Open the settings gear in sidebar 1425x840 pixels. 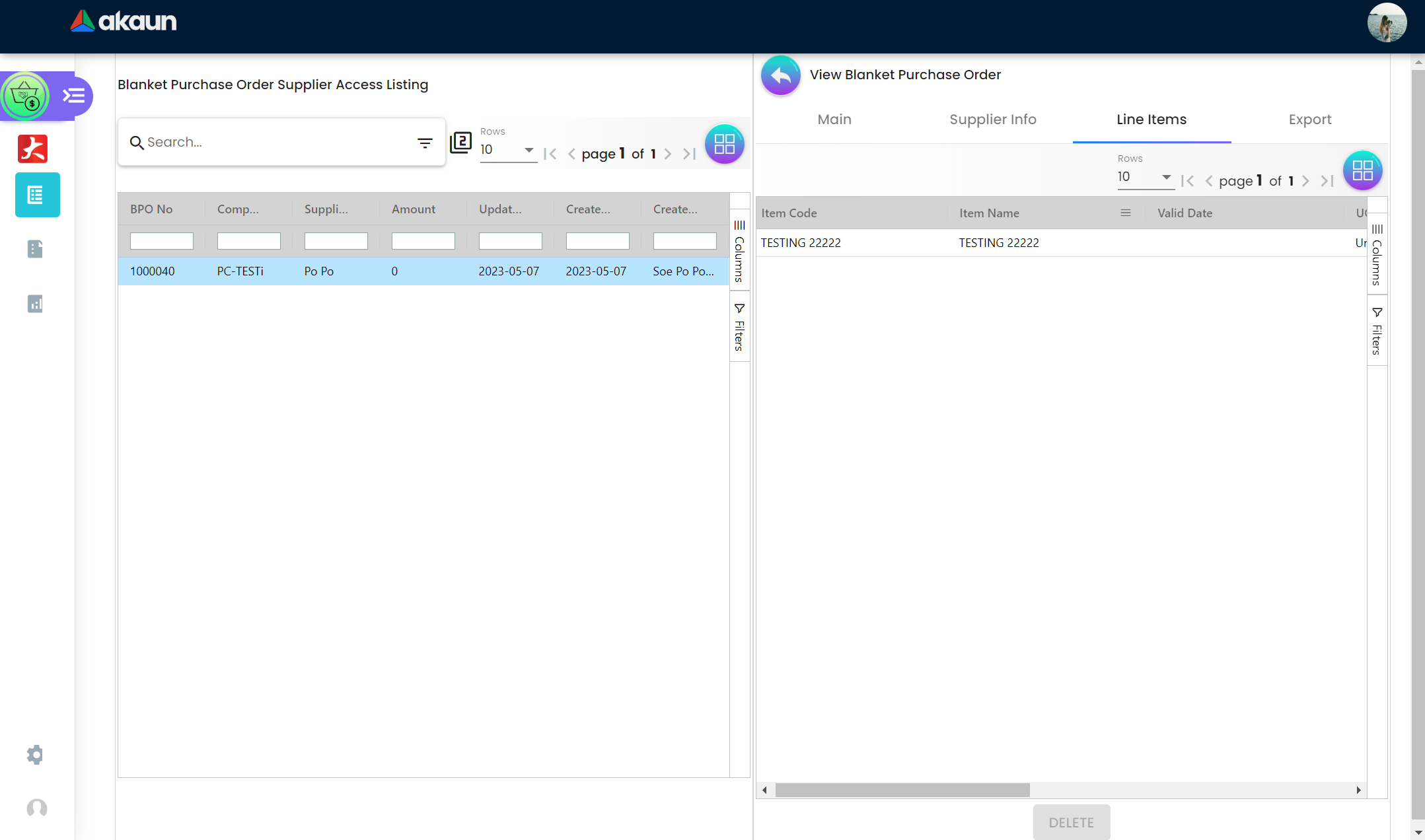(x=35, y=755)
